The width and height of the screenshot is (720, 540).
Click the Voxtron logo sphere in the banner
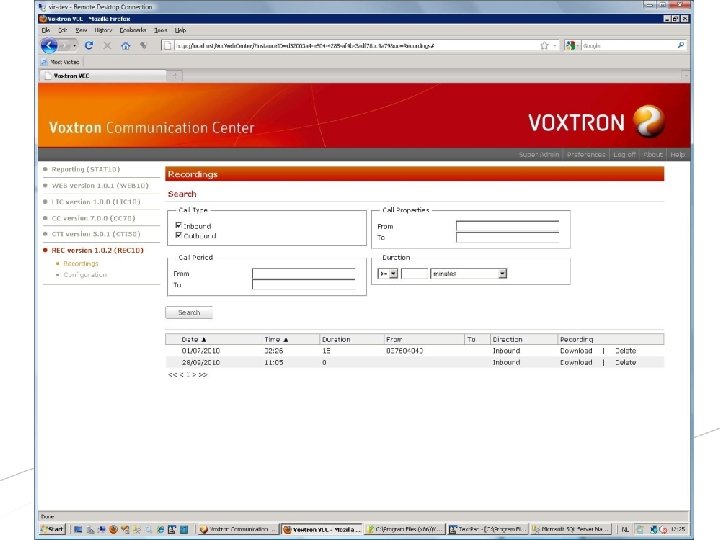coord(648,121)
